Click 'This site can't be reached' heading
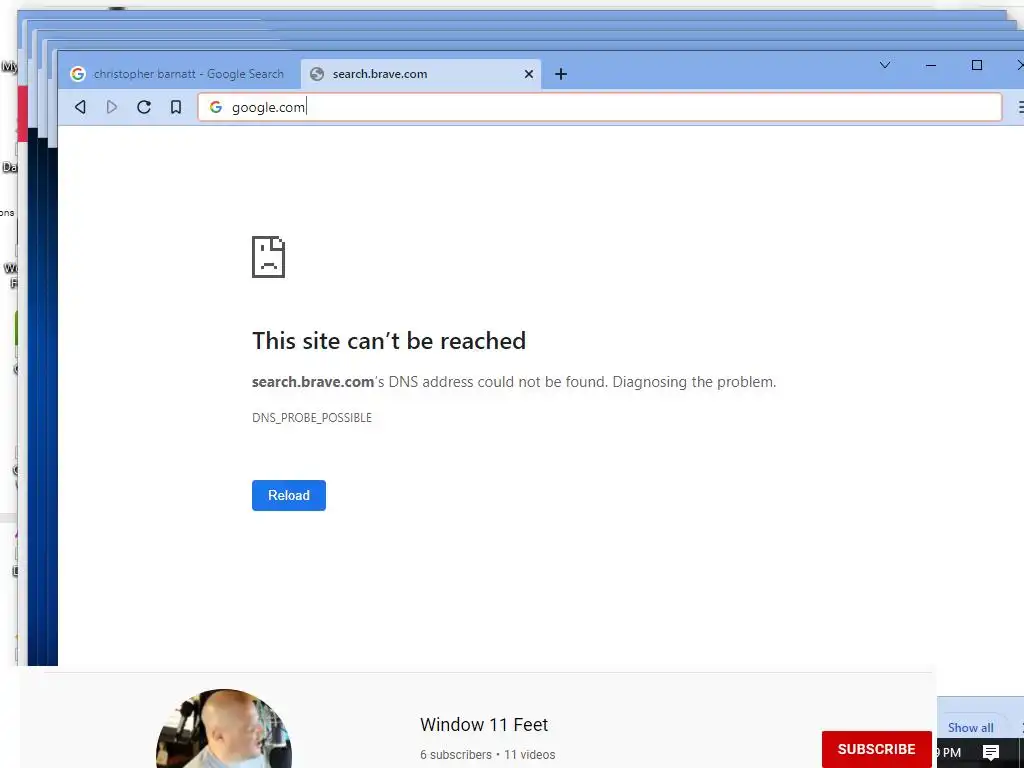 [x=389, y=340]
